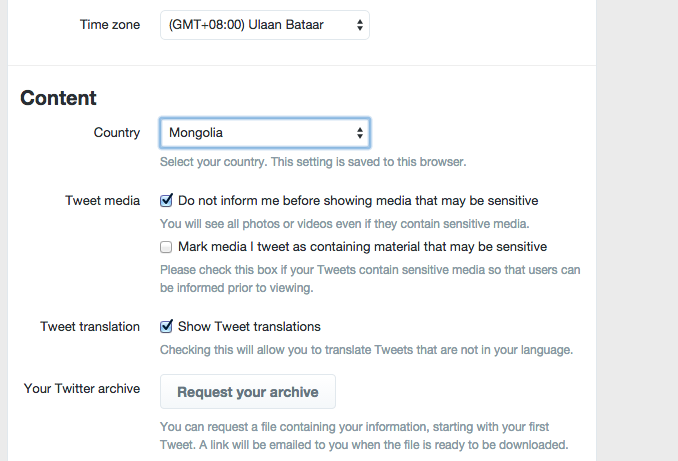678x461 pixels.
Task: Uncheck 'Do not inform me before showing media'
Action: tap(166, 200)
